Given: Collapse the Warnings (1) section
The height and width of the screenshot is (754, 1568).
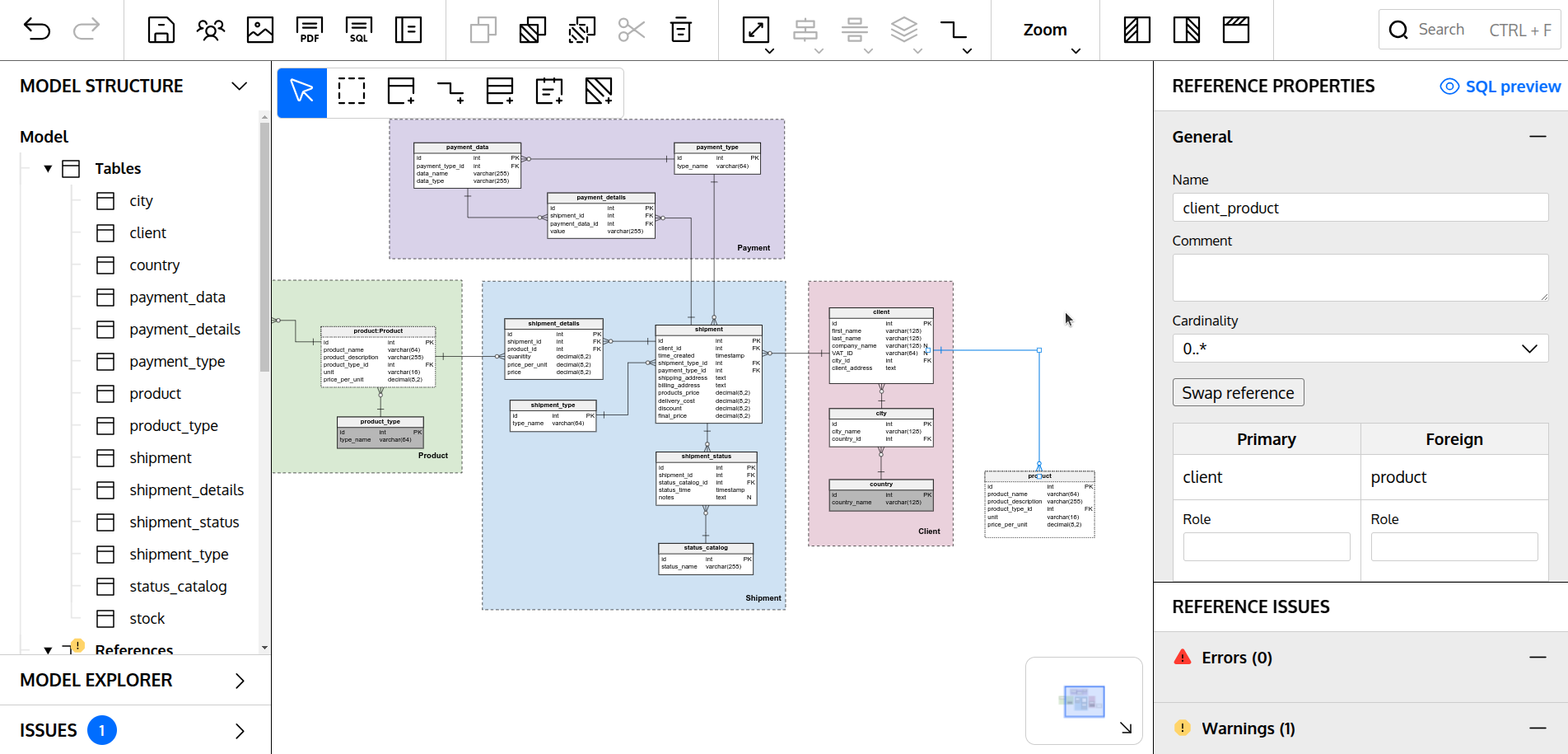Looking at the screenshot, I should pos(1538,728).
